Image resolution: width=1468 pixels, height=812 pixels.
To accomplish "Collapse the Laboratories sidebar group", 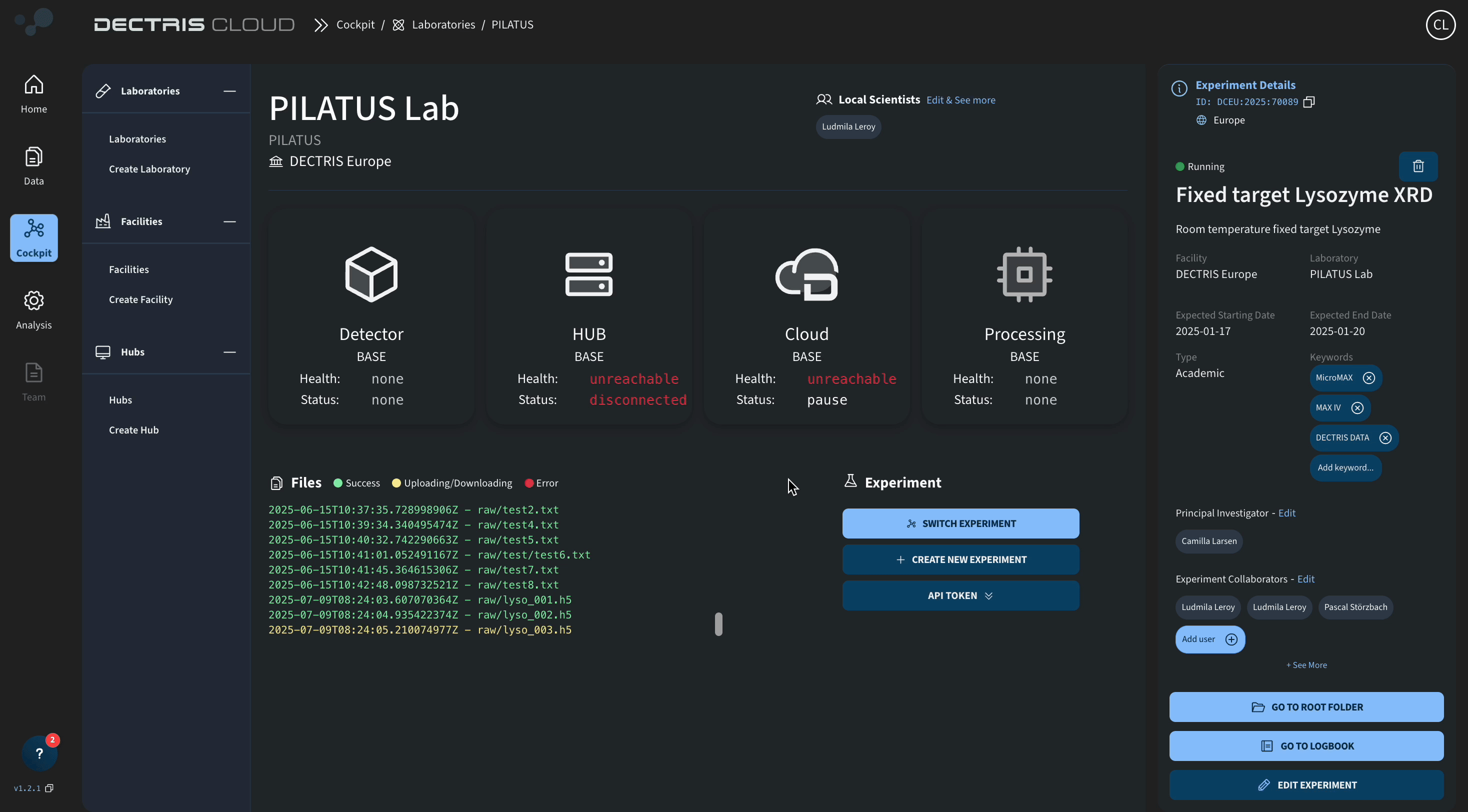I will click(229, 90).
